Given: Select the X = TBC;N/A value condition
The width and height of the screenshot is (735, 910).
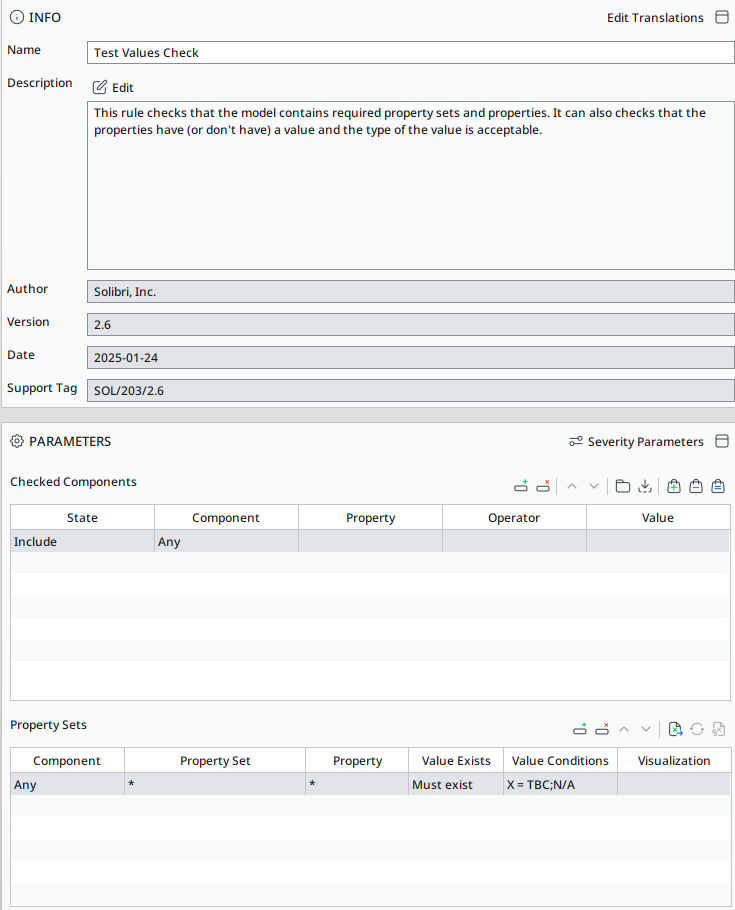Looking at the screenshot, I should pyautogui.click(x=560, y=785).
